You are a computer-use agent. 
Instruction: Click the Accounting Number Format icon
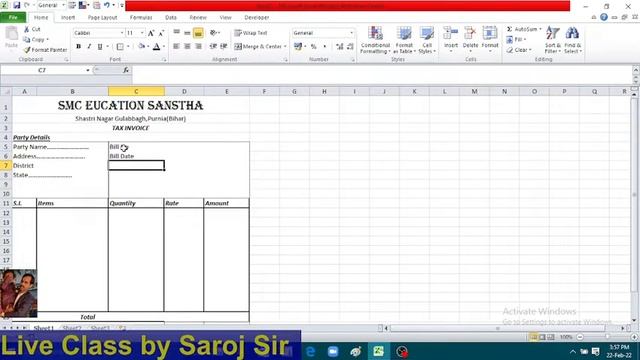pyautogui.click(x=298, y=47)
